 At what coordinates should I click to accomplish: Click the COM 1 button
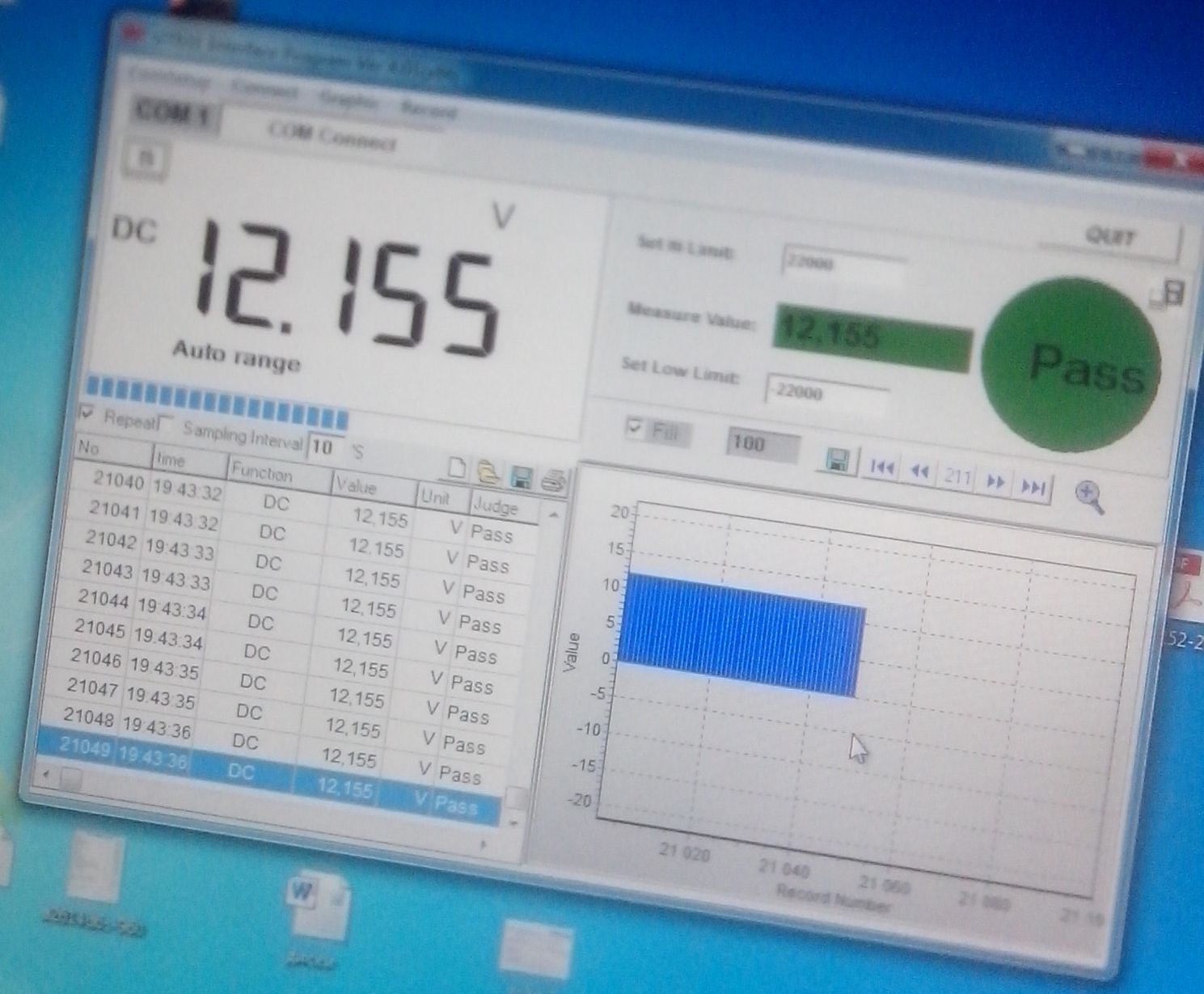[x=172, y=113]
